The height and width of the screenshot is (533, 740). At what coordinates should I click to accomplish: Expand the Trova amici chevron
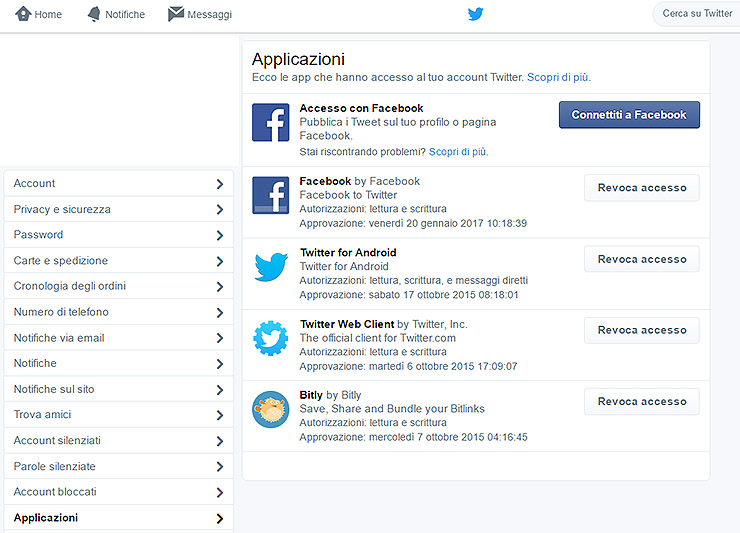219,415
